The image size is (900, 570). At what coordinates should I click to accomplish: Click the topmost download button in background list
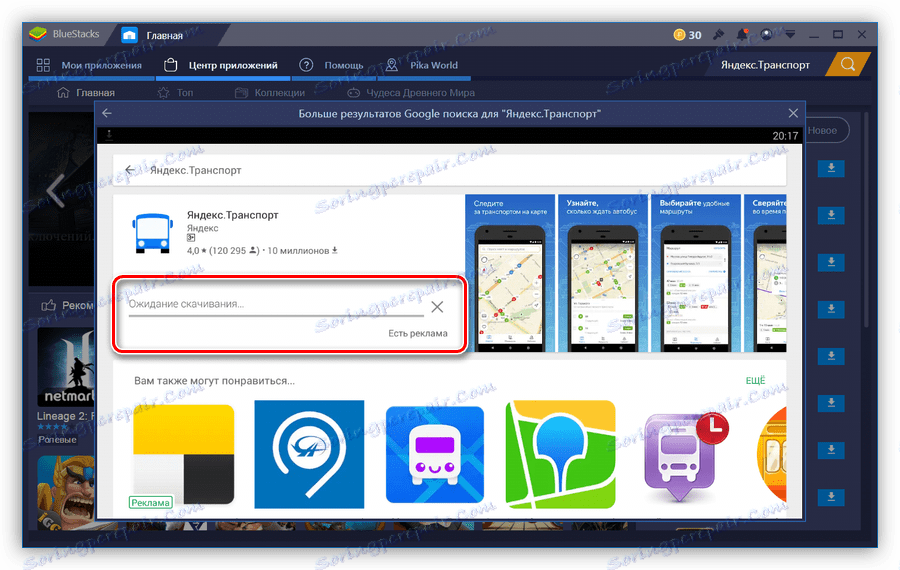(x=831, y=168)
